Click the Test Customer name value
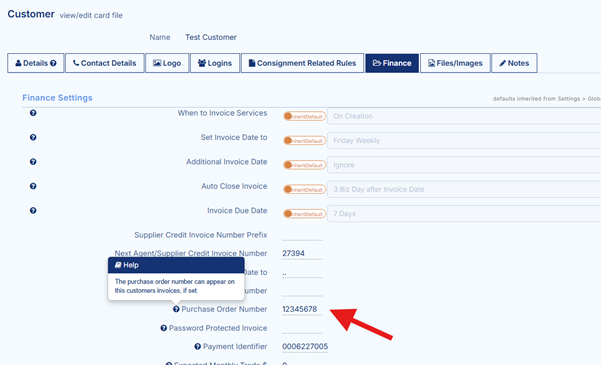601x365 pixels. click(x=211, y=37)
